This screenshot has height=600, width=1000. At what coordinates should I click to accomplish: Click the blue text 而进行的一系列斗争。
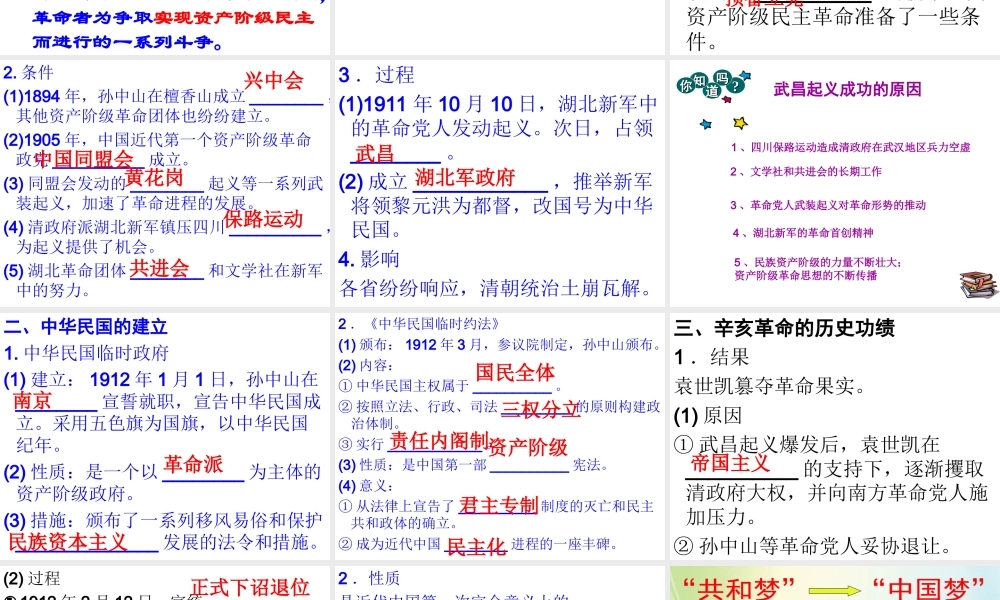tap(128, 42)
